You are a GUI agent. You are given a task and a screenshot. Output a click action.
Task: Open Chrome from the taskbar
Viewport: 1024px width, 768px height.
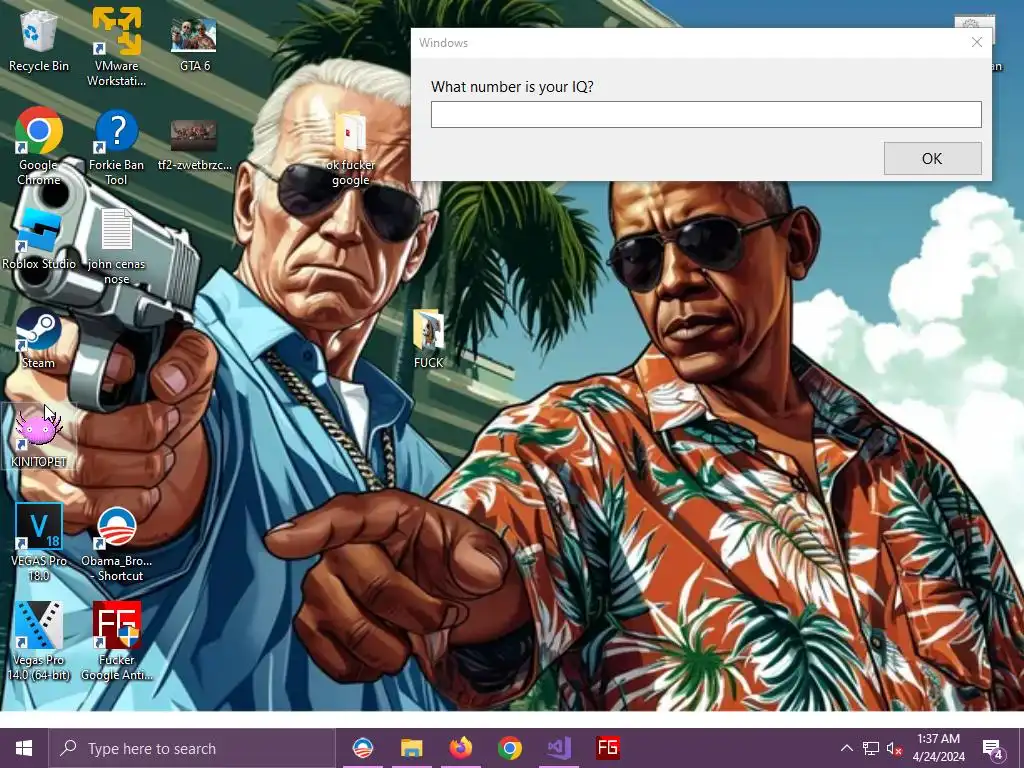[509, 748]
